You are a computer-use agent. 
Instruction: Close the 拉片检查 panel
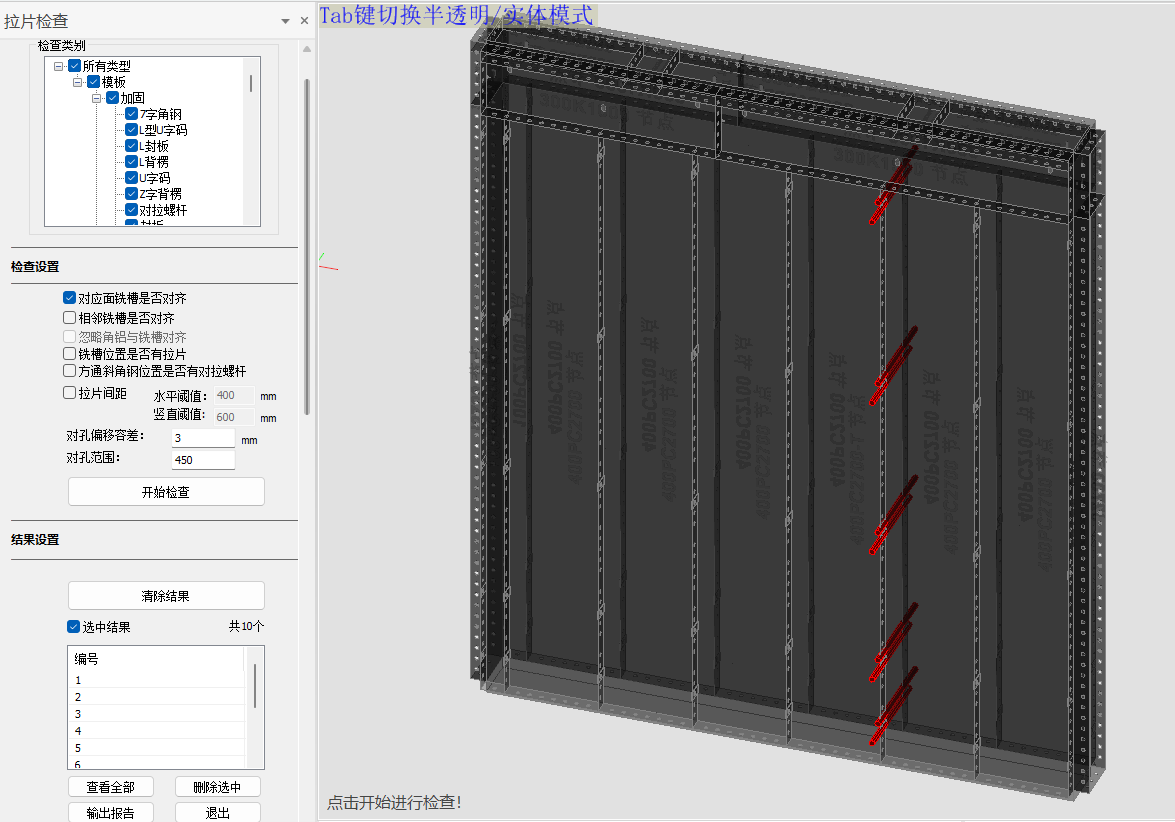point(304,21)
